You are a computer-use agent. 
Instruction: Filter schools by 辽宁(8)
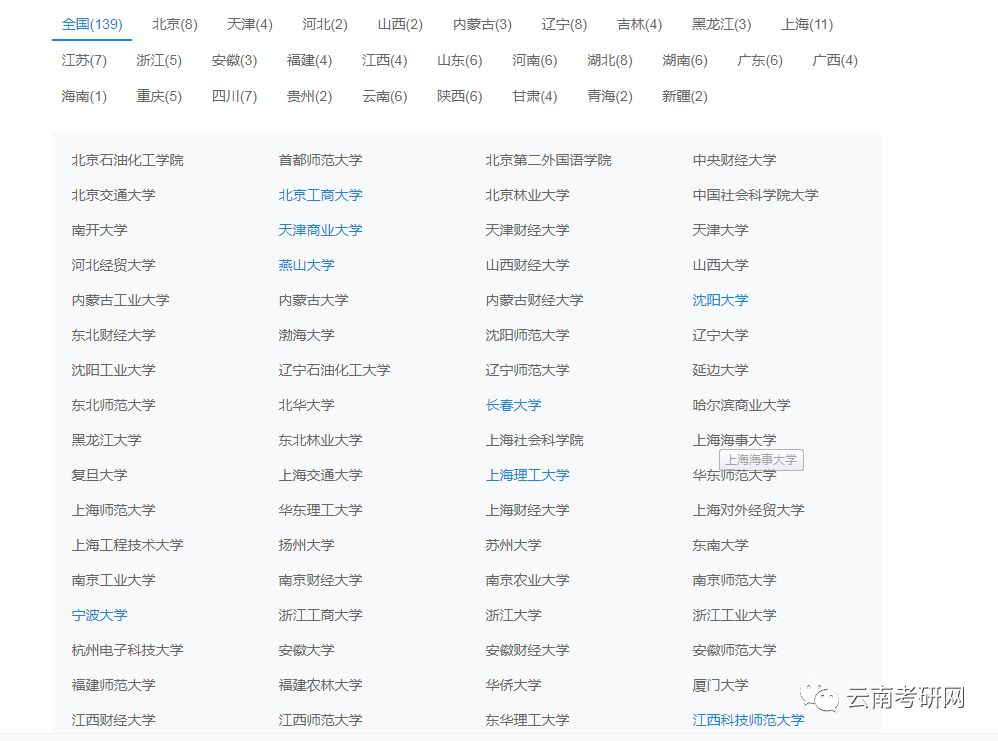[564, 24]
